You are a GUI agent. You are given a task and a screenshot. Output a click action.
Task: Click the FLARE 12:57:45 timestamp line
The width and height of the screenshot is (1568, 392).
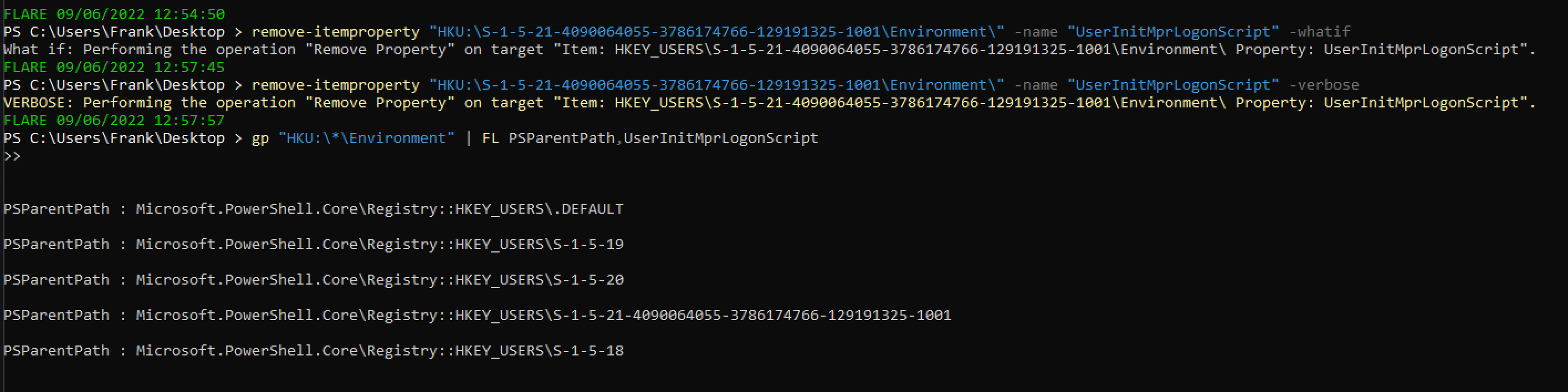pos(114,67)
